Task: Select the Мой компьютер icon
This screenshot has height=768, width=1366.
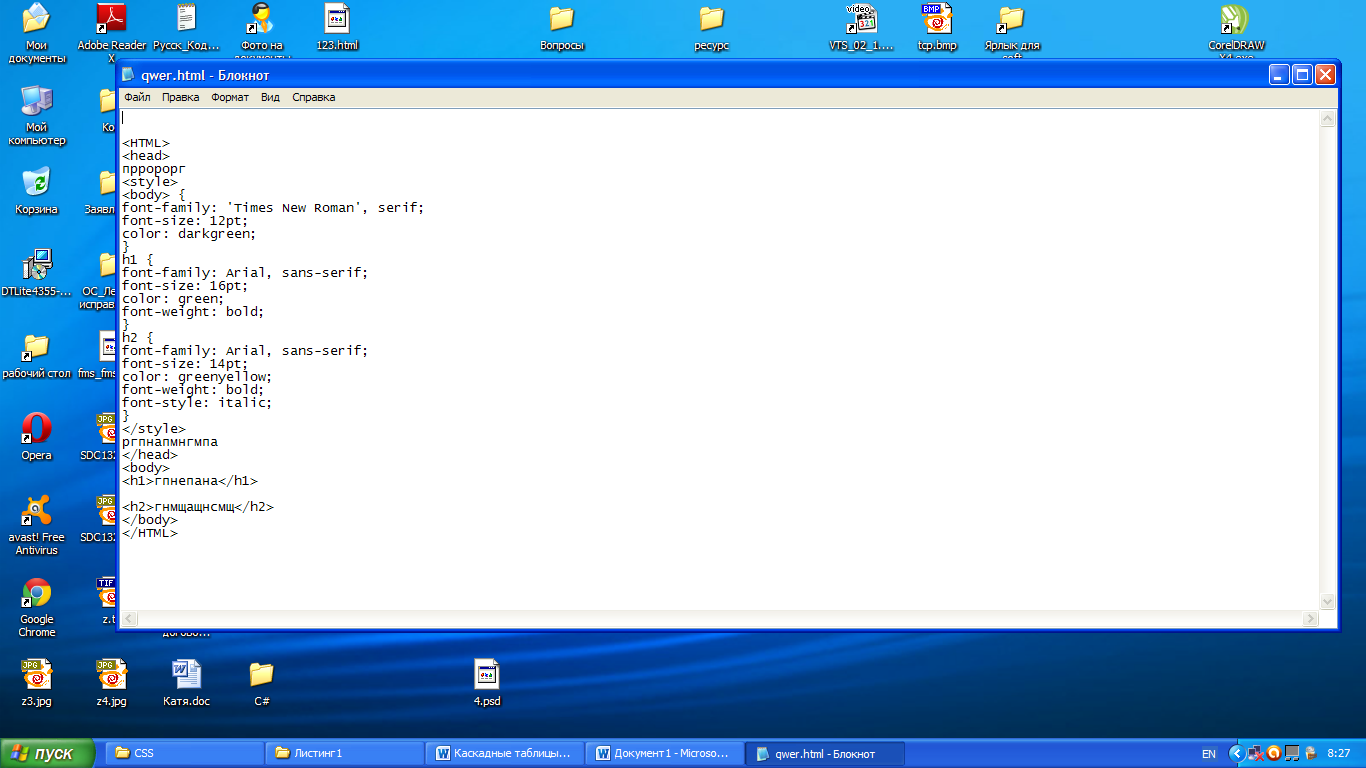Action: point(37,115)
